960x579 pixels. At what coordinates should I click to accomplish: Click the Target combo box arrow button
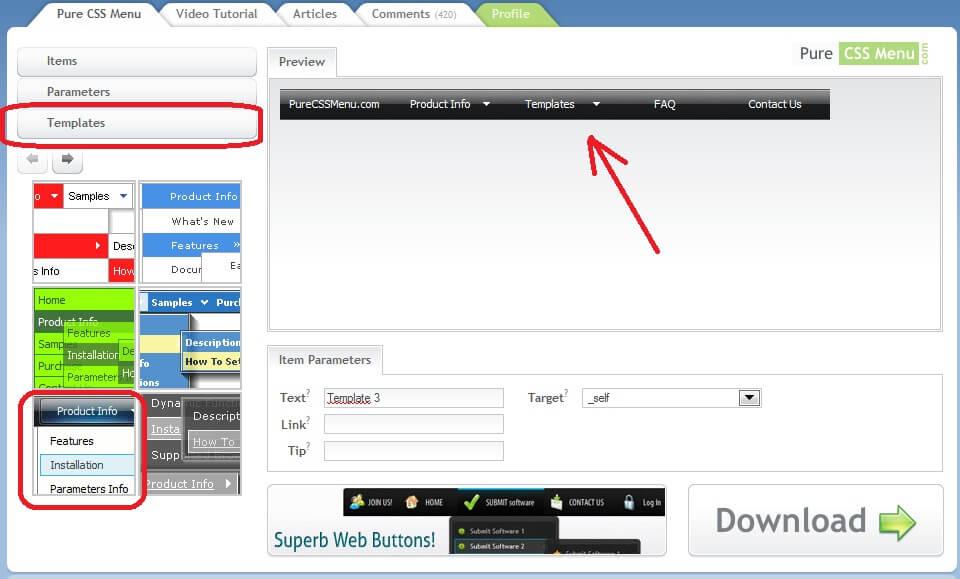[x=749, y=398]
